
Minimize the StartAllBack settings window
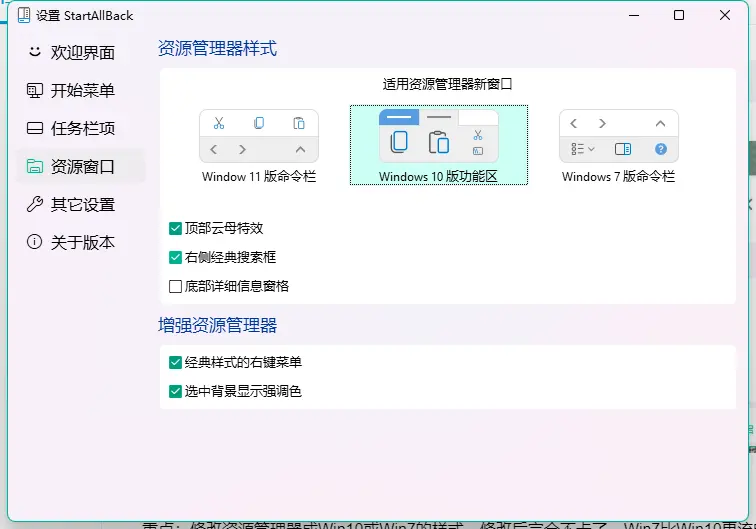coord(634,15)
